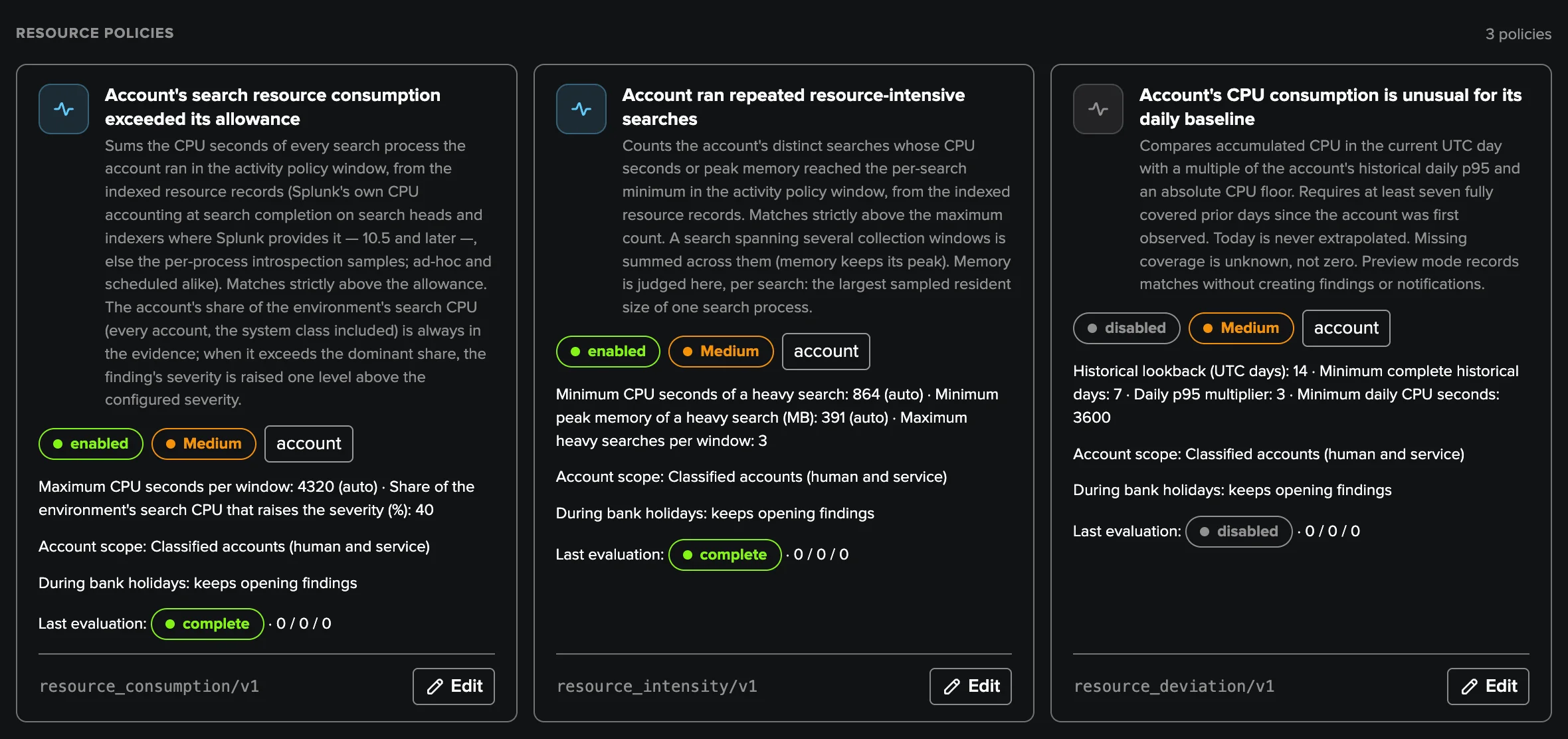Click the Medium severity badge on CPU baseline card
This screenshot has height=739, width=1568.
[1241, 328]
